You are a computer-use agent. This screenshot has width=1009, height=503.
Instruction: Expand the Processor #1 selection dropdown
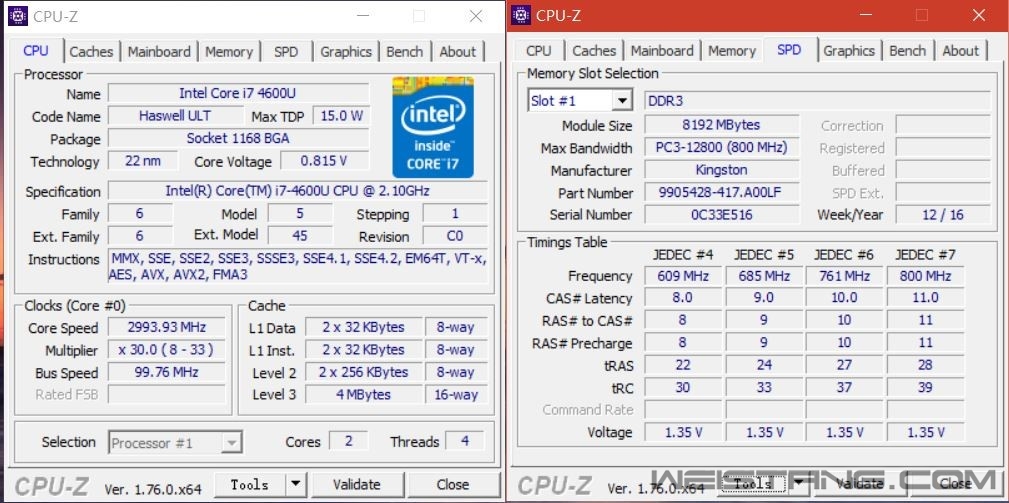[232, 443]
